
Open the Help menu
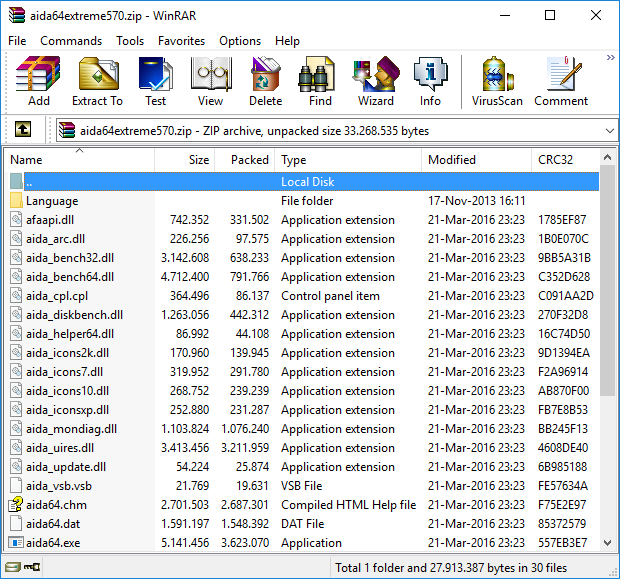[287, 41]
